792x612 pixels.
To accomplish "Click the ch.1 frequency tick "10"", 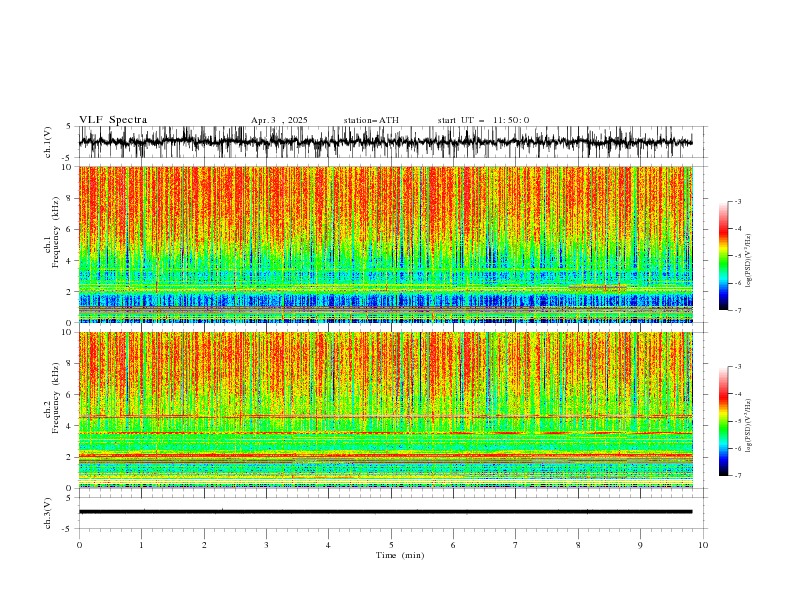I will [68, 167].
